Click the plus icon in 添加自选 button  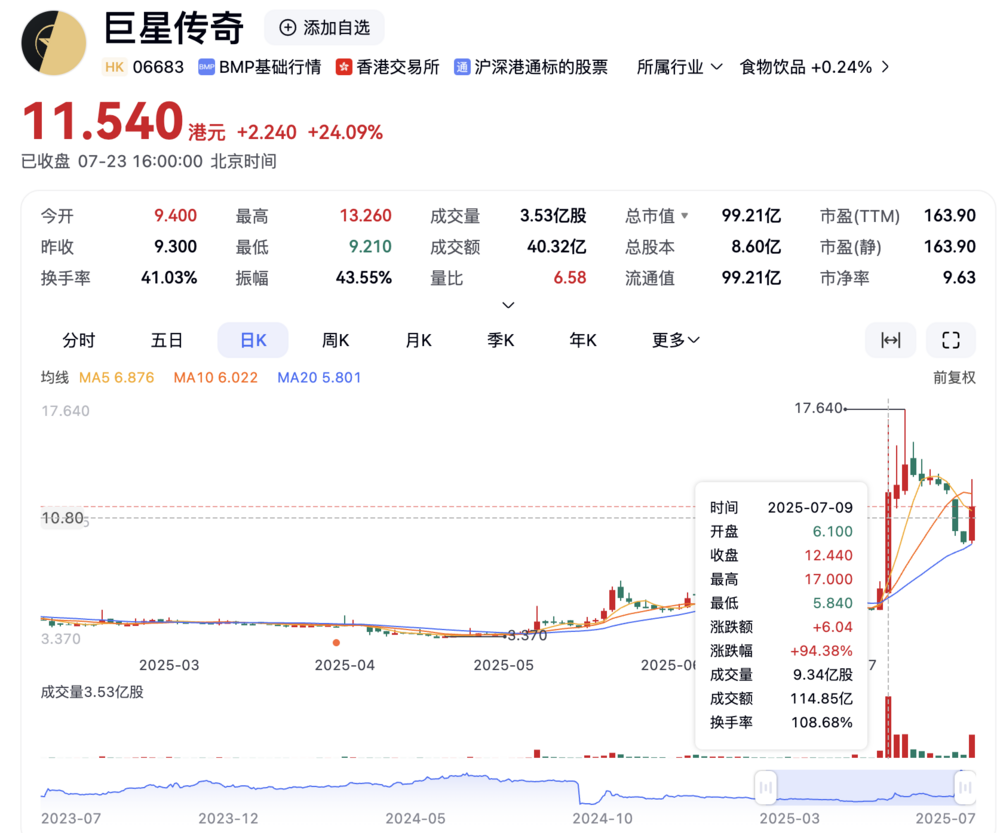tap(288, 27)
